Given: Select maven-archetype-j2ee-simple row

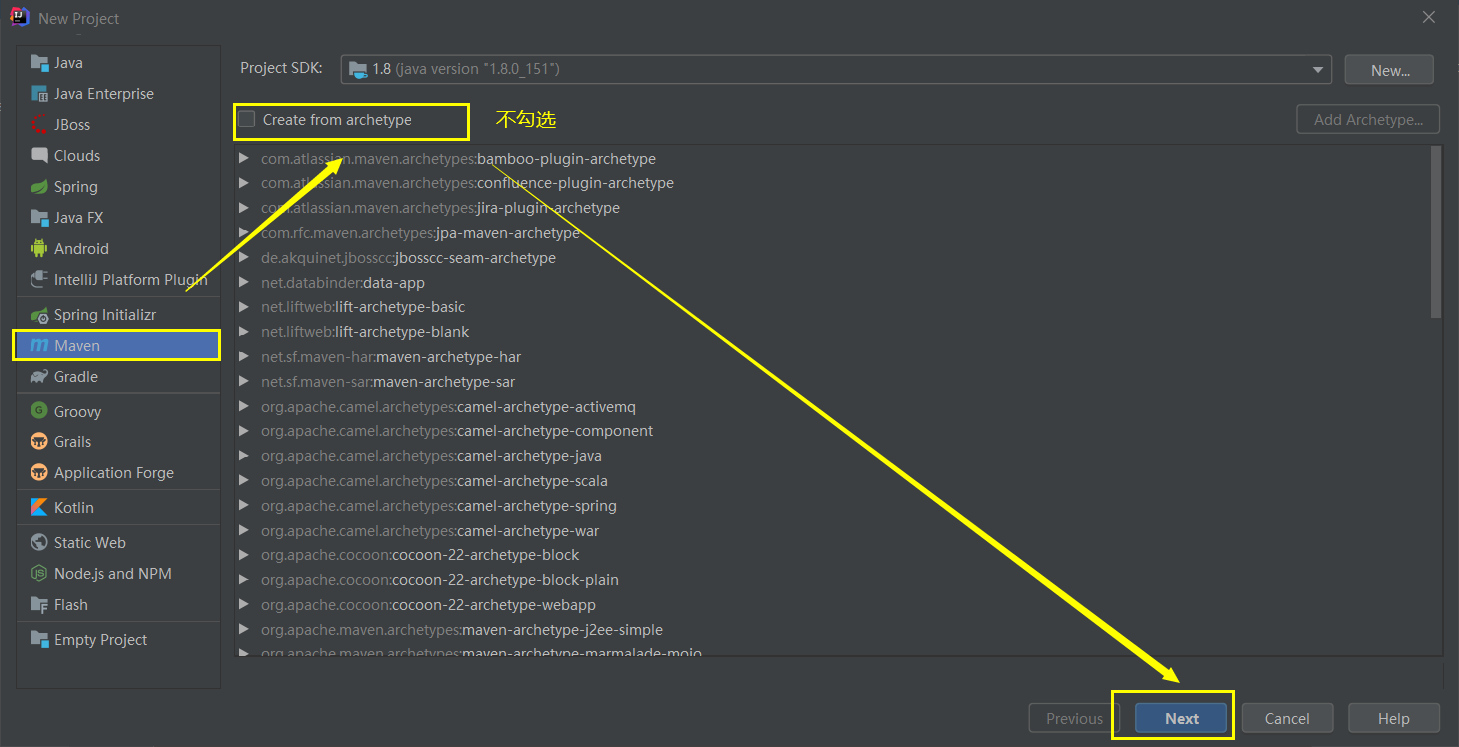Looking at the screenshot, I should (x=831, y=629).
